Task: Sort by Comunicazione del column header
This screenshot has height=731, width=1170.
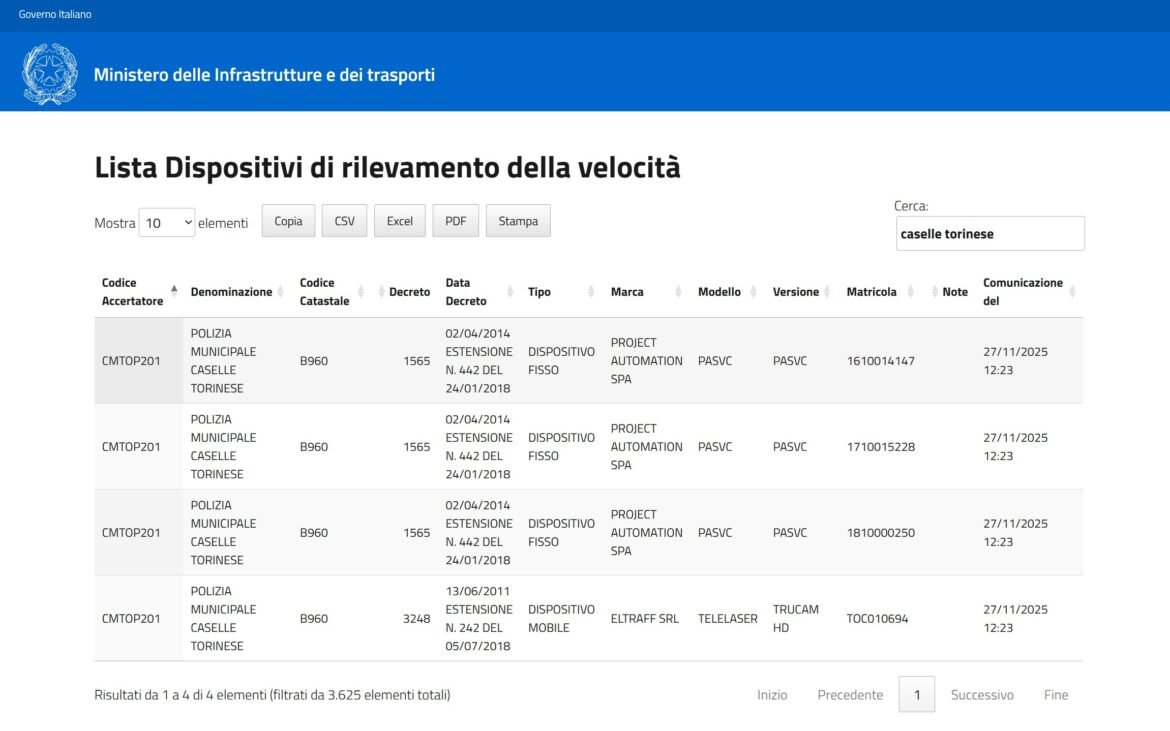Action: click(x=1022, y=292)
